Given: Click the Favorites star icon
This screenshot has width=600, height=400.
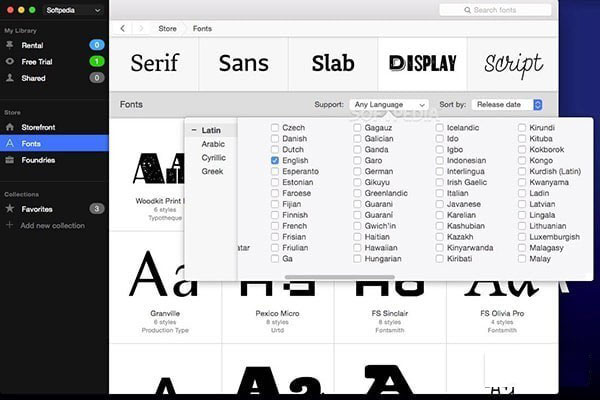Looking at the screenshot, I should (x=10, y=209).
